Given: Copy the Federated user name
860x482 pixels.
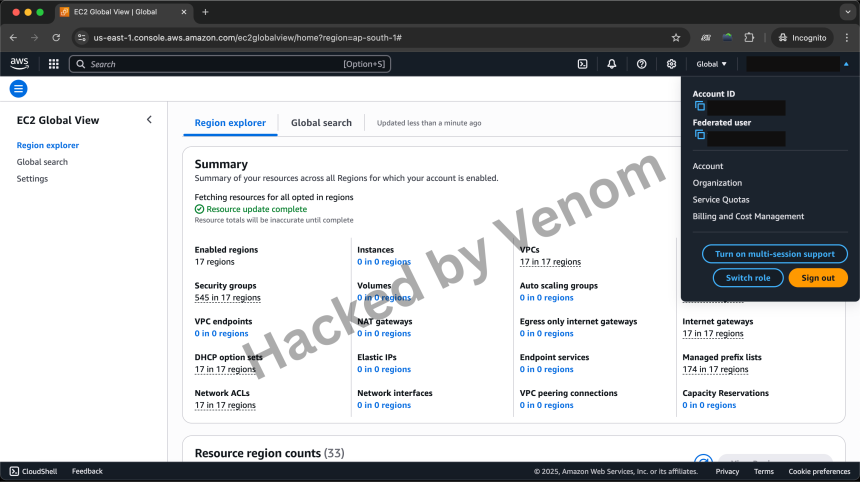Looking at the screenshot, I should pyautogui.click(x=700, y=134).
